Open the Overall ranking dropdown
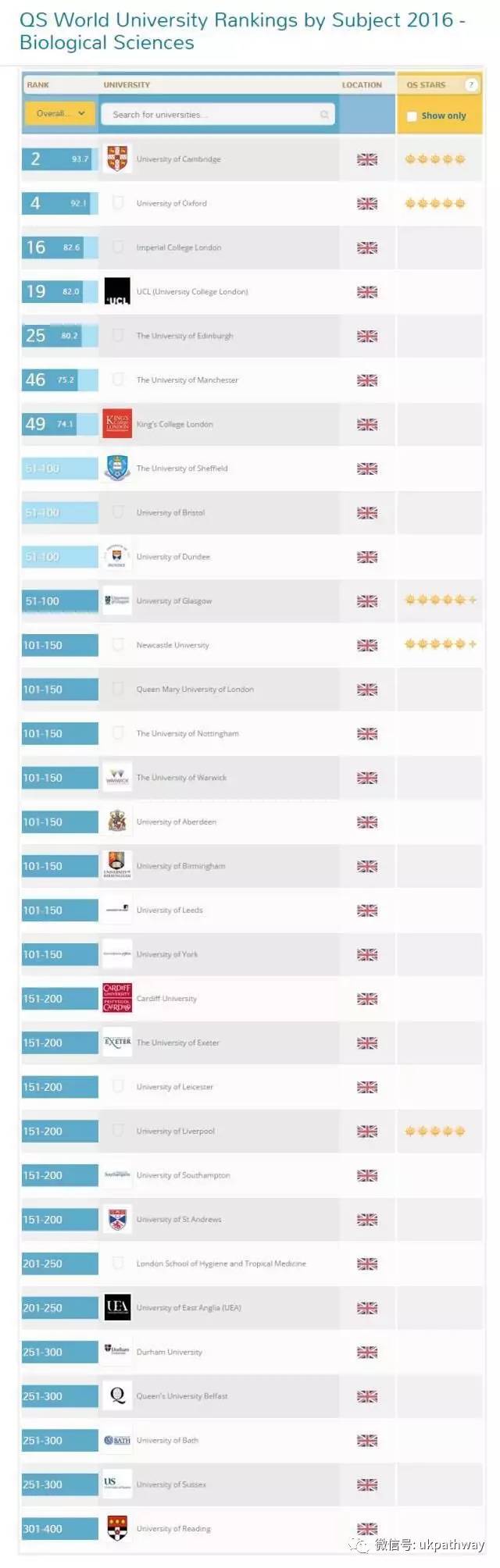 click(x=60, y=113)
